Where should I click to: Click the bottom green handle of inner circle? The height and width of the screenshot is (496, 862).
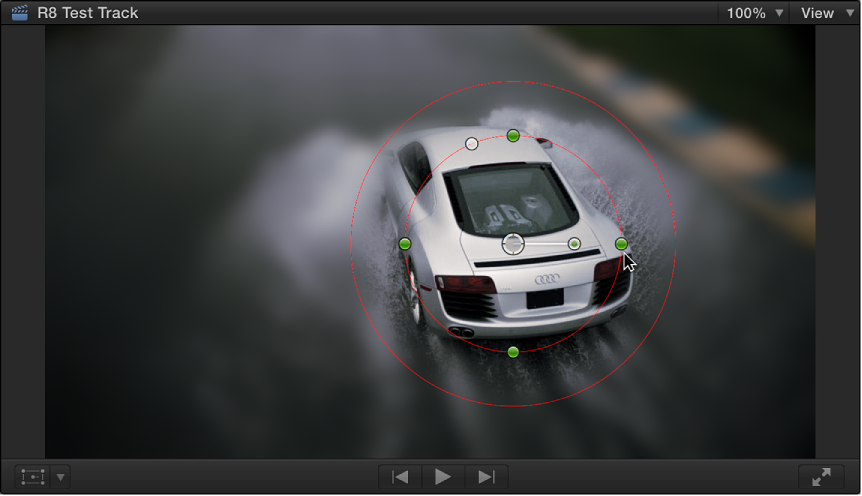513,352
